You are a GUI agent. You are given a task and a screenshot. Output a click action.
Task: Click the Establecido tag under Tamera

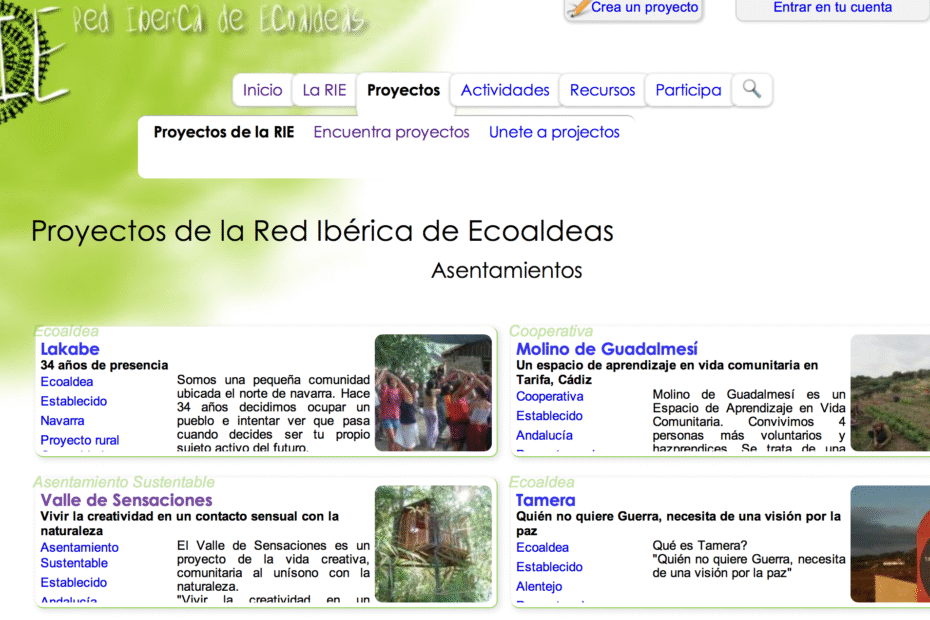(x=549, y=567)
